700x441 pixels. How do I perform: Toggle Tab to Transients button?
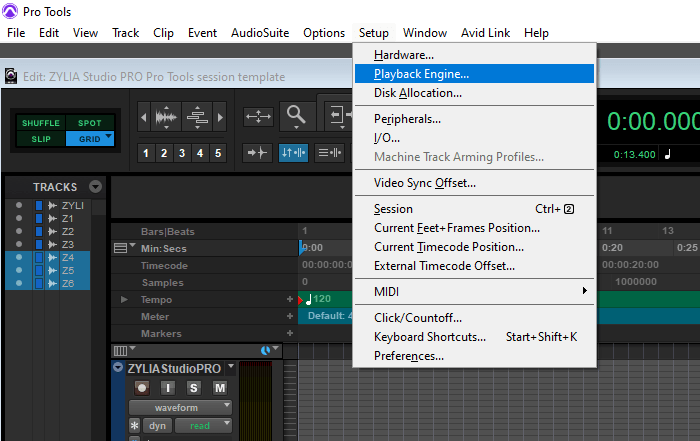click(x=257, y=153)
